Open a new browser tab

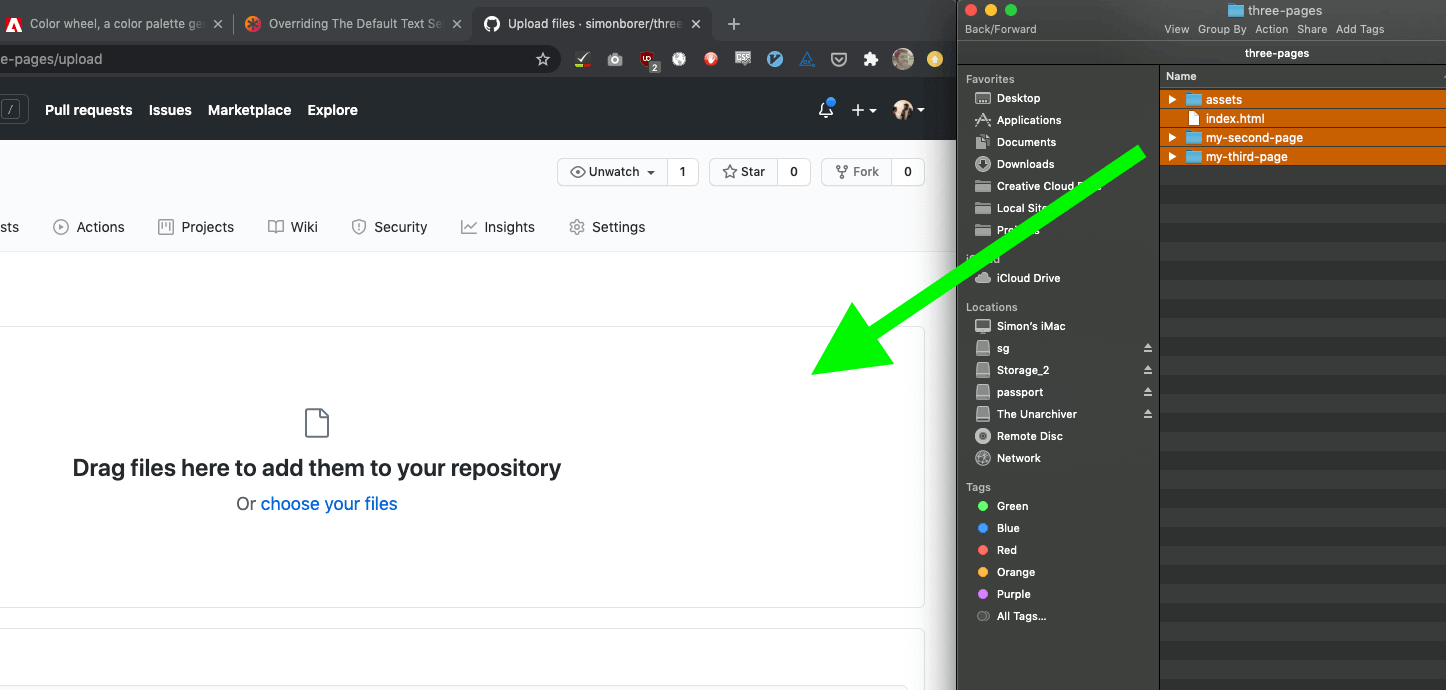[734, 24]
